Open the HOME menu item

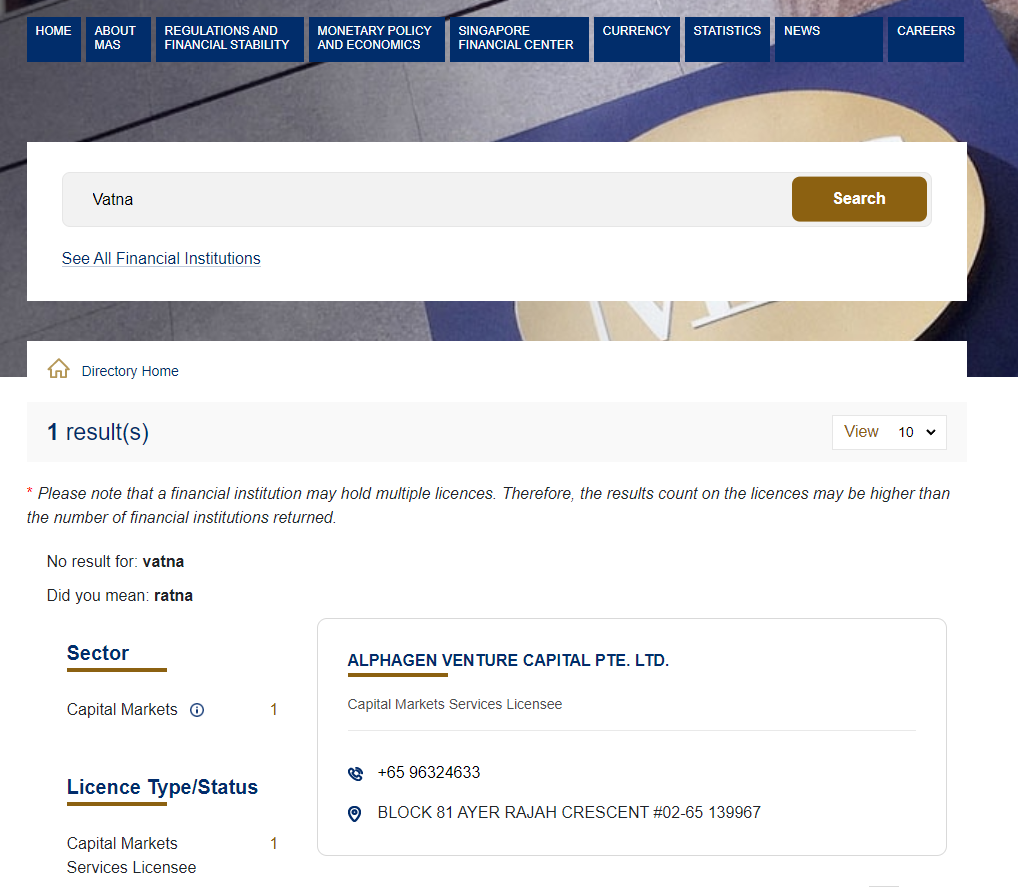tap(54, 39)
